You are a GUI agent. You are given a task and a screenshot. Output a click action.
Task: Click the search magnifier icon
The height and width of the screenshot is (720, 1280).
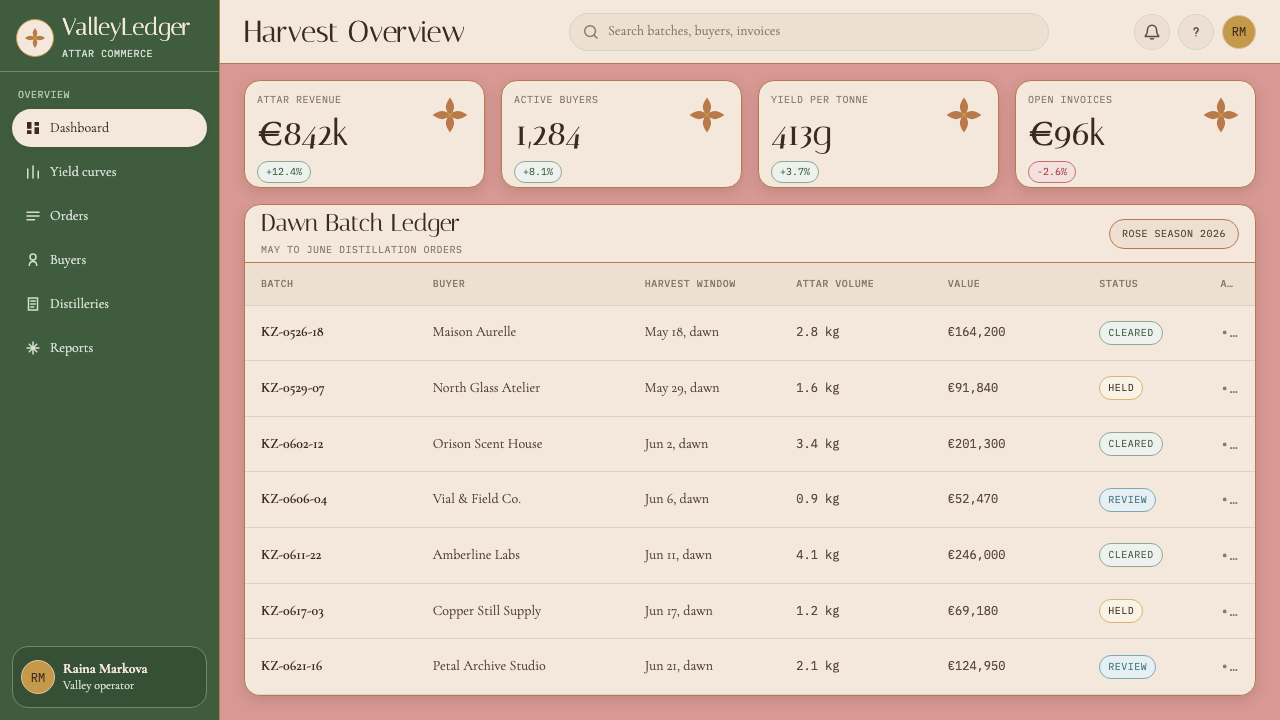coord(591,32)
